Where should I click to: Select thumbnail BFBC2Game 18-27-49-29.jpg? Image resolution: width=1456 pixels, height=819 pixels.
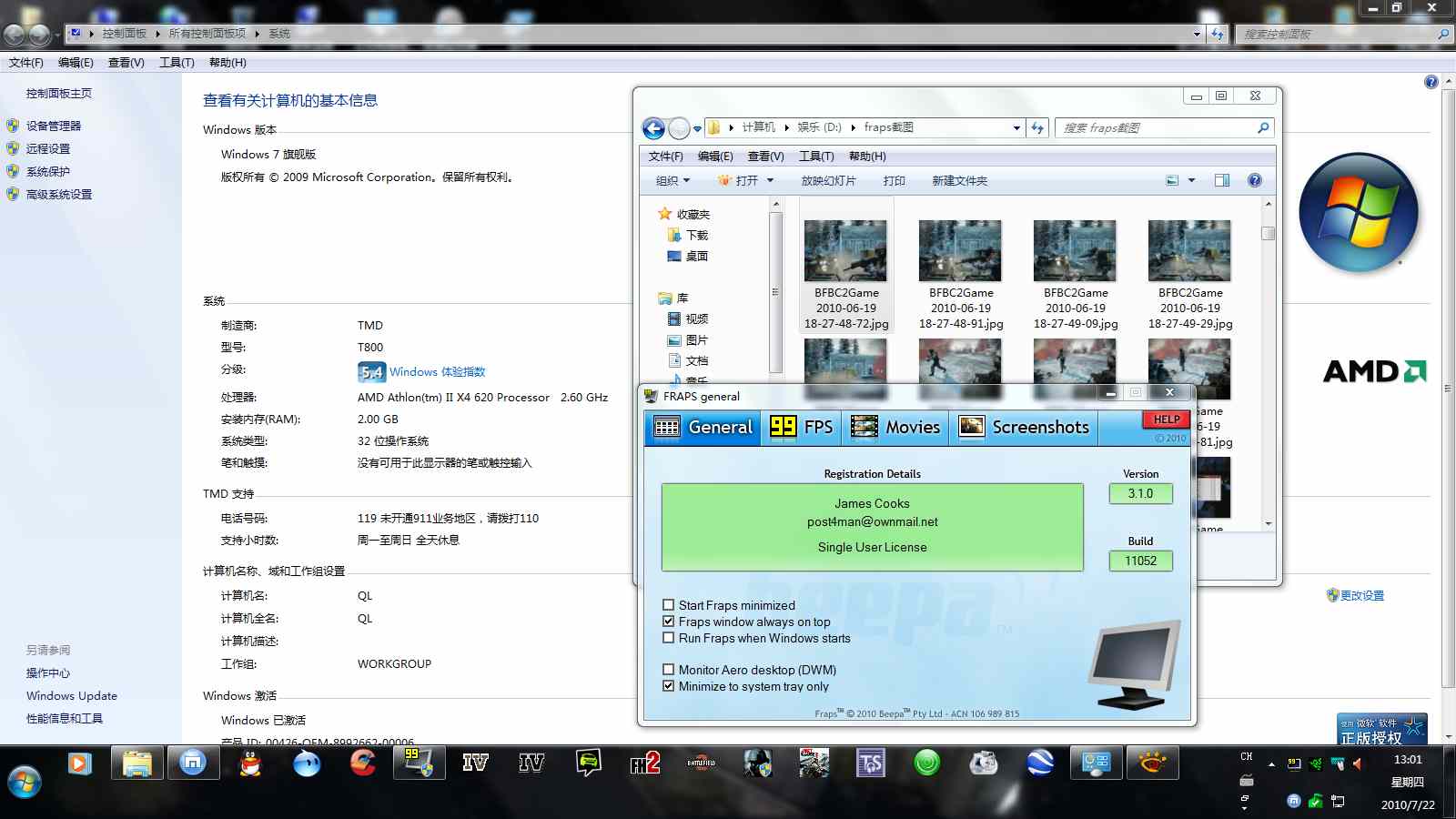tap(1189, 275)
